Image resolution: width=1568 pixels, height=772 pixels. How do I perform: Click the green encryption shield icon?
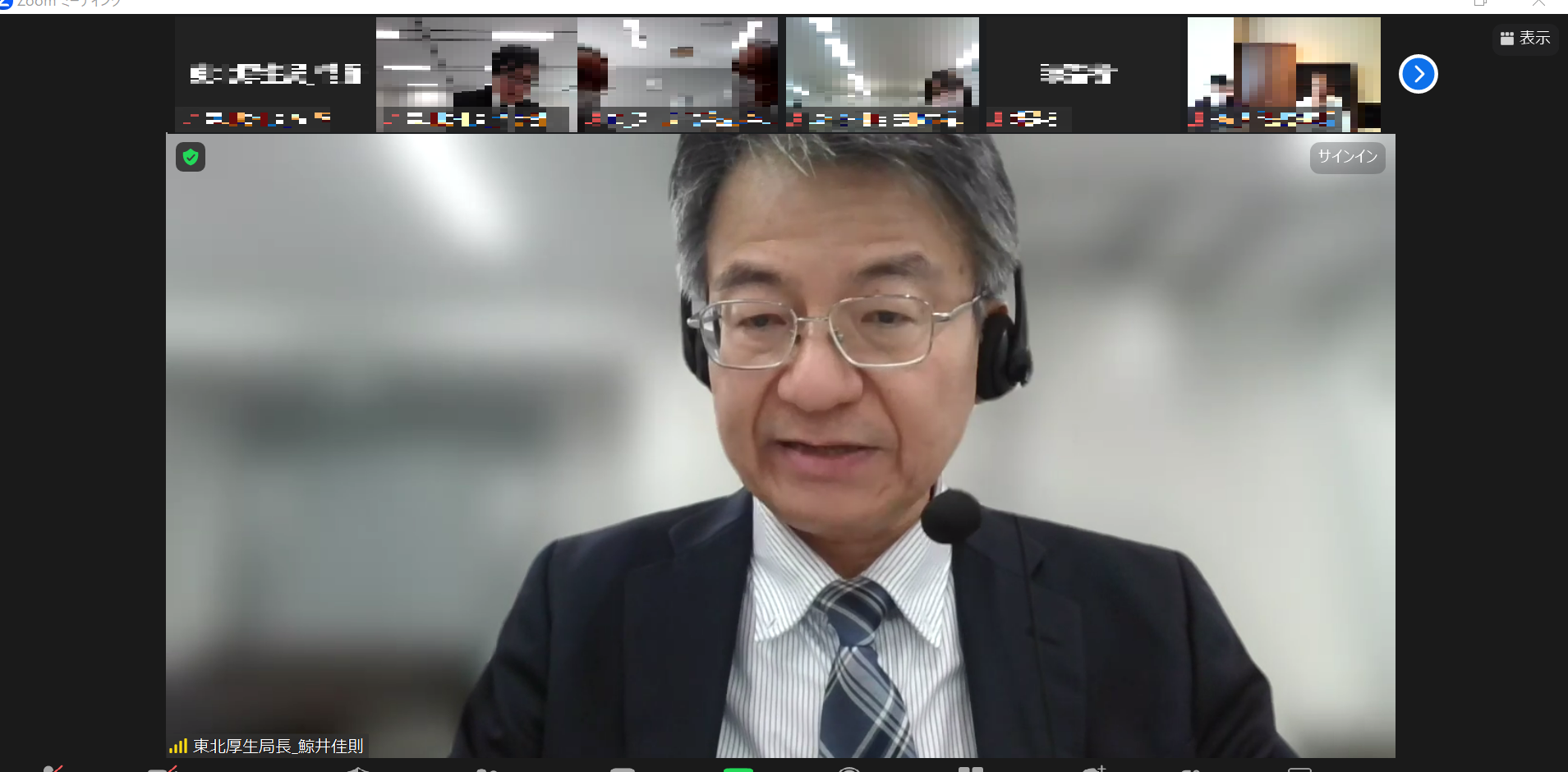191,157
